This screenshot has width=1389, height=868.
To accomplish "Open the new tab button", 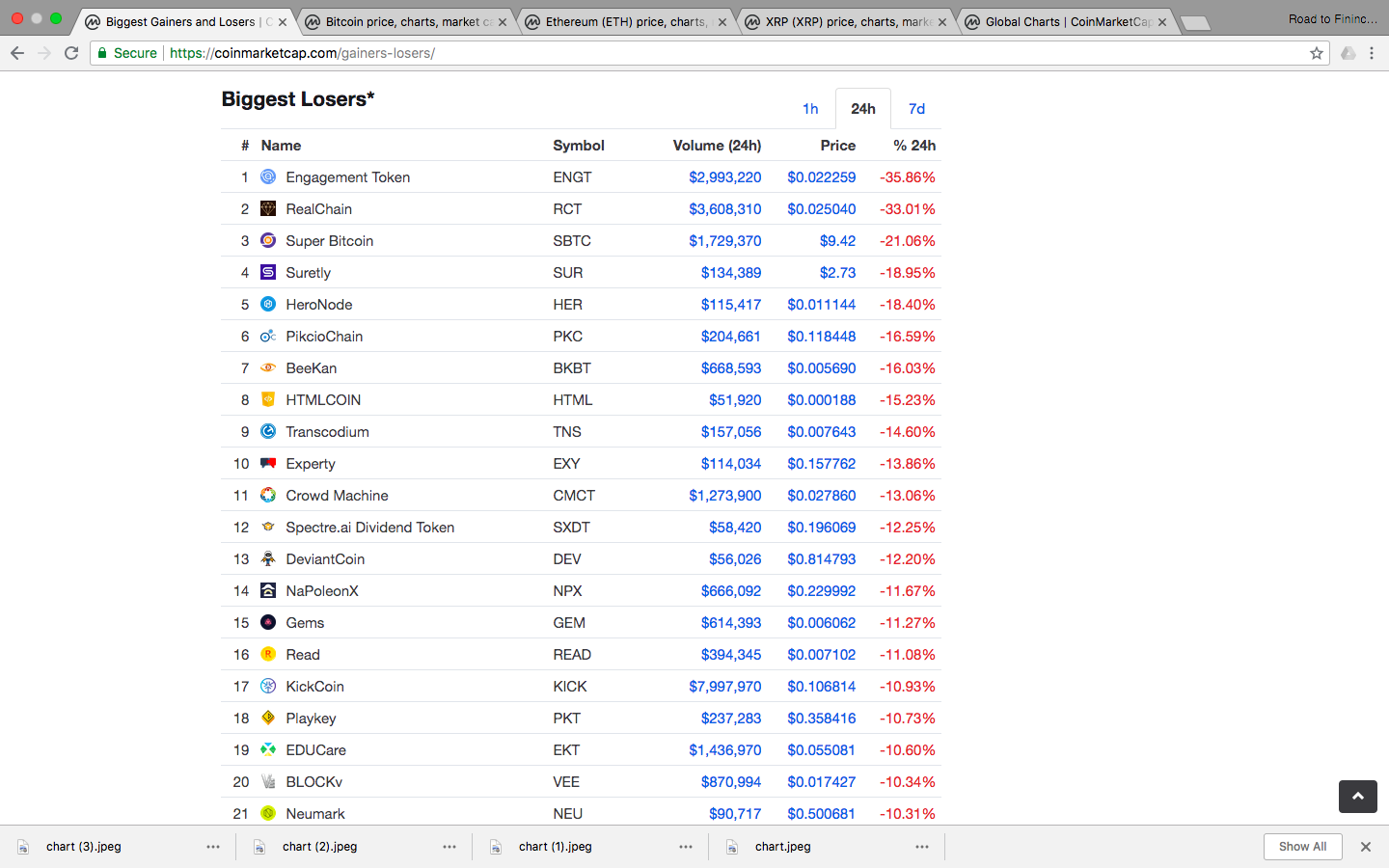I will pyautogui.click(x=1195, y=23).
